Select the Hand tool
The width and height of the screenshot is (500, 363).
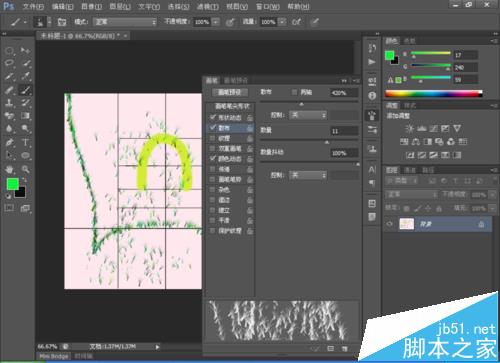[9, 169]
